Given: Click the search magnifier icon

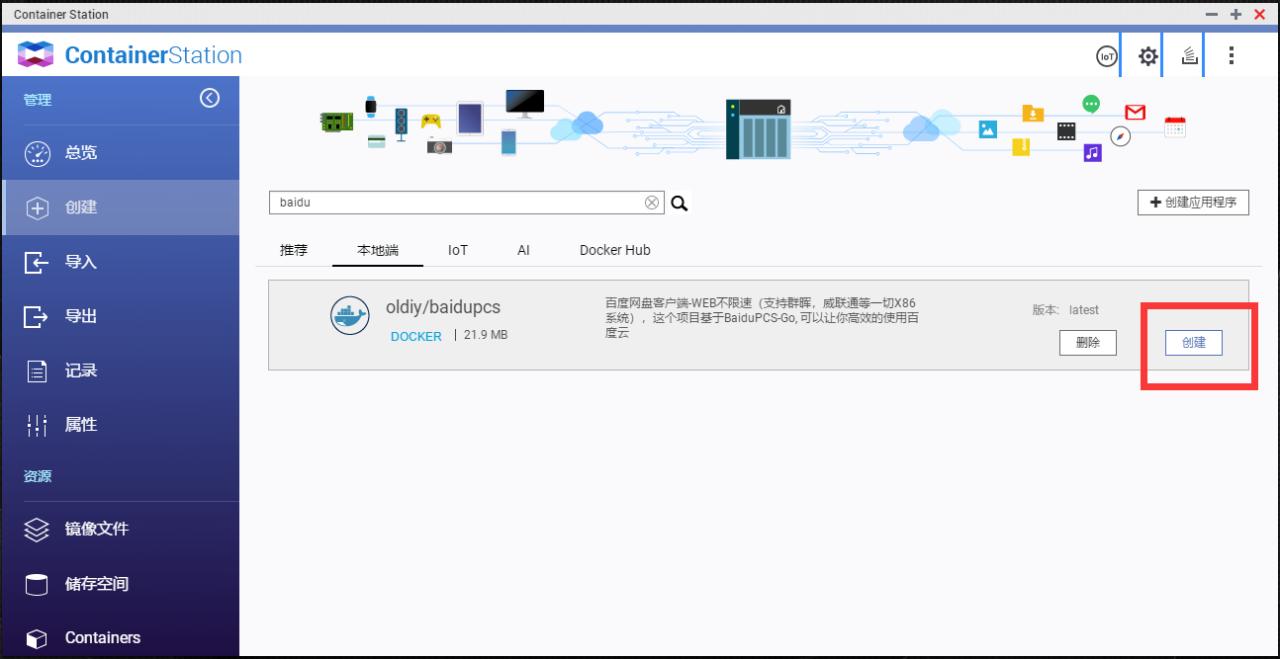Looking at the screenshot, I should pyautogui.click(x=680, y=202).
